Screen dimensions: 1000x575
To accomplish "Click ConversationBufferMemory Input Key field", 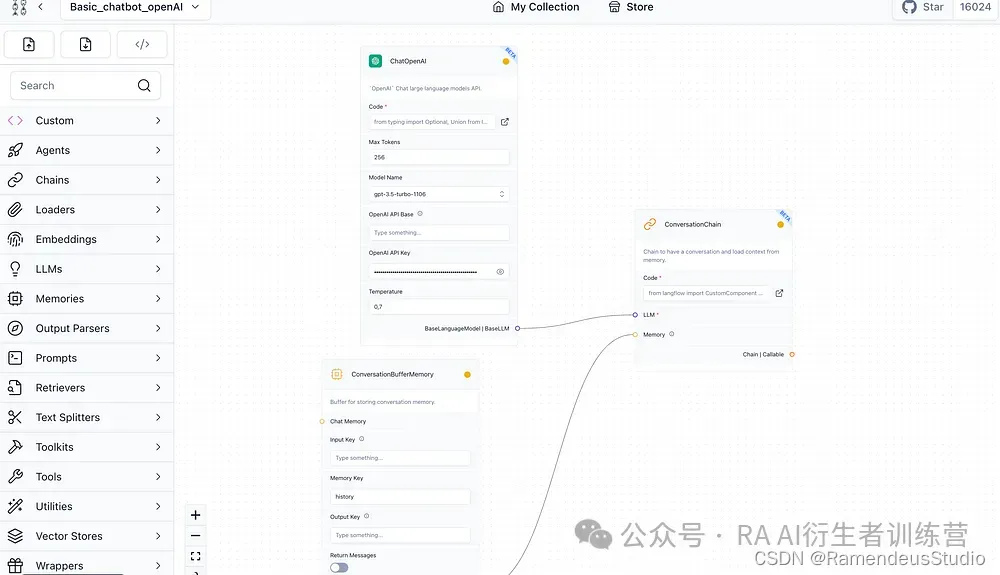I will coord(400,458).
